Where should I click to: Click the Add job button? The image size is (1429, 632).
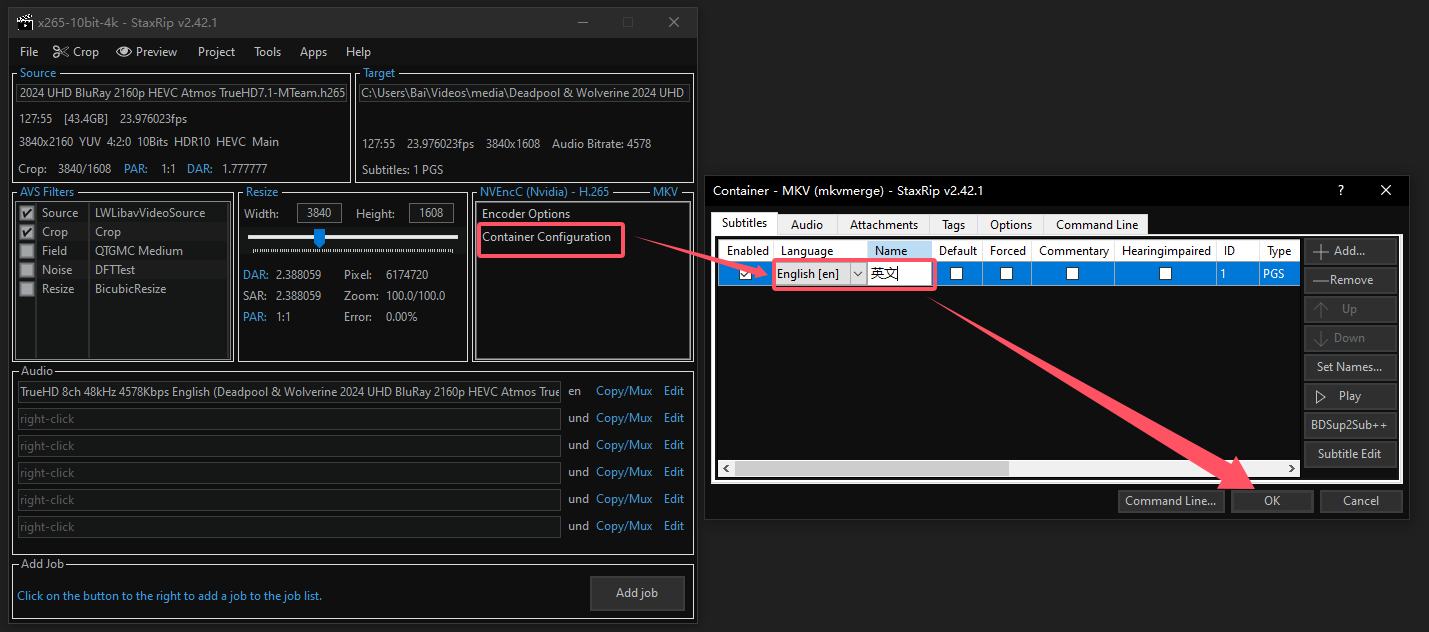point(636,593)
